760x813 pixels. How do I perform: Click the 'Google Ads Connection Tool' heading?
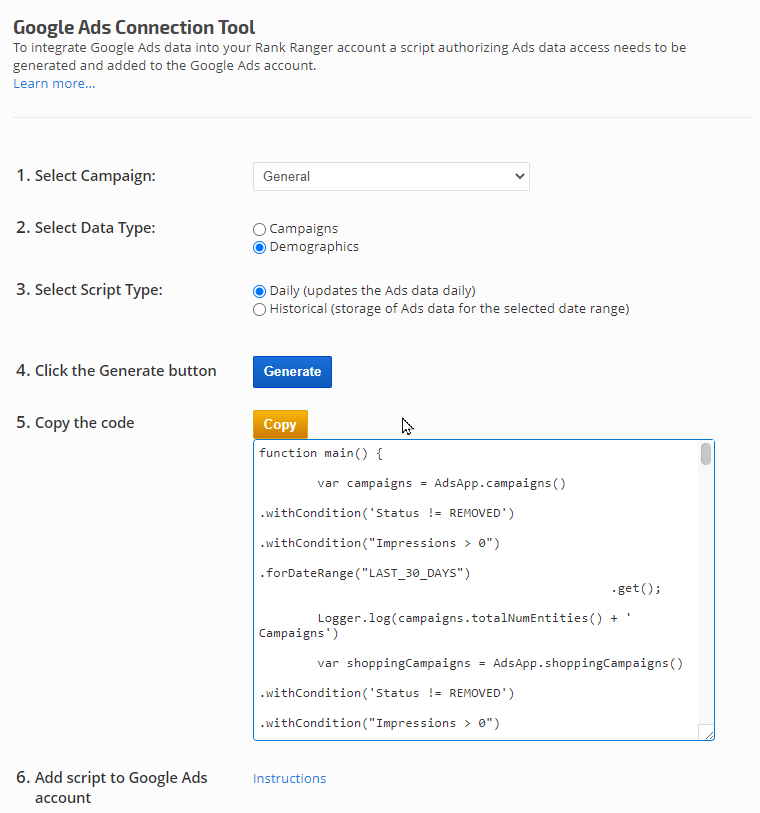tap(134, 27)
